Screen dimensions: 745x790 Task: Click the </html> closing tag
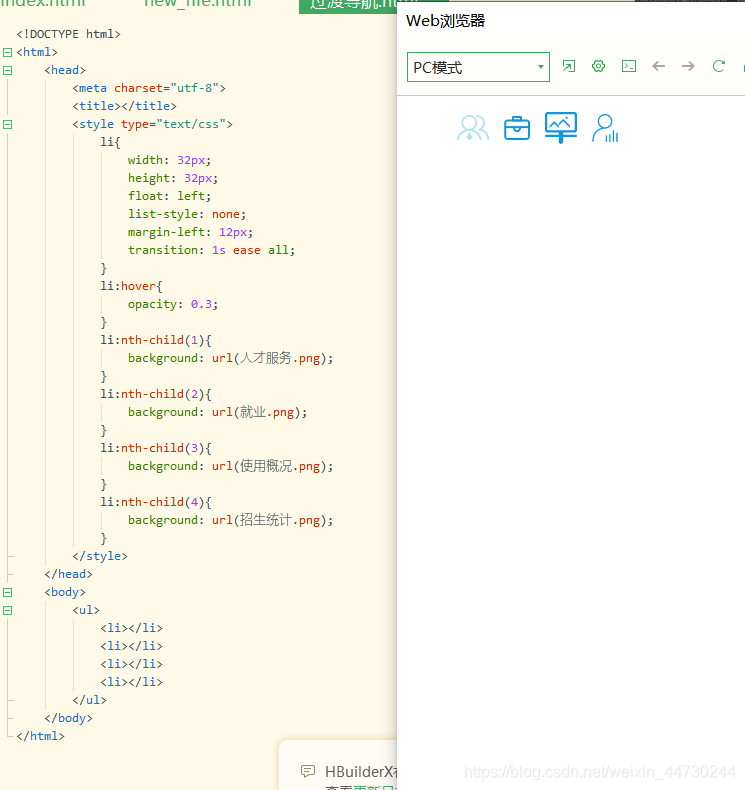pos(40,736)
